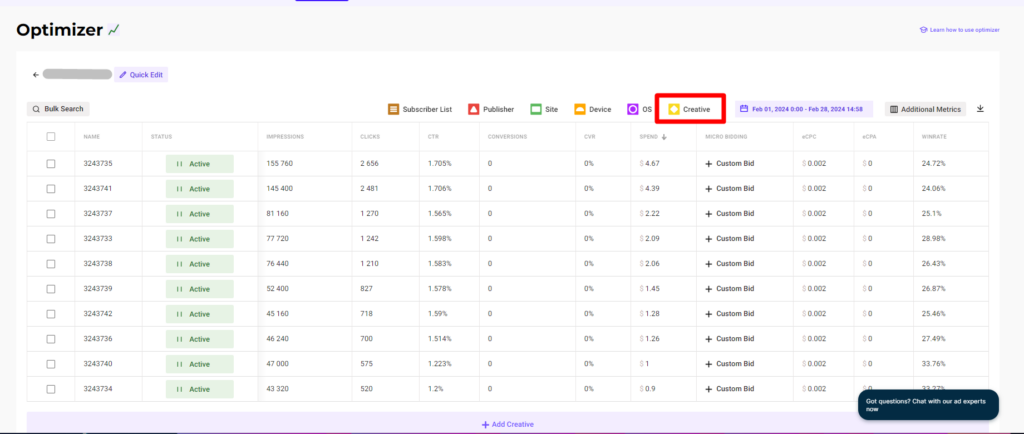Pause creative 3243740 via Active status
The image size is (1024, 434).
pos(199,364)
